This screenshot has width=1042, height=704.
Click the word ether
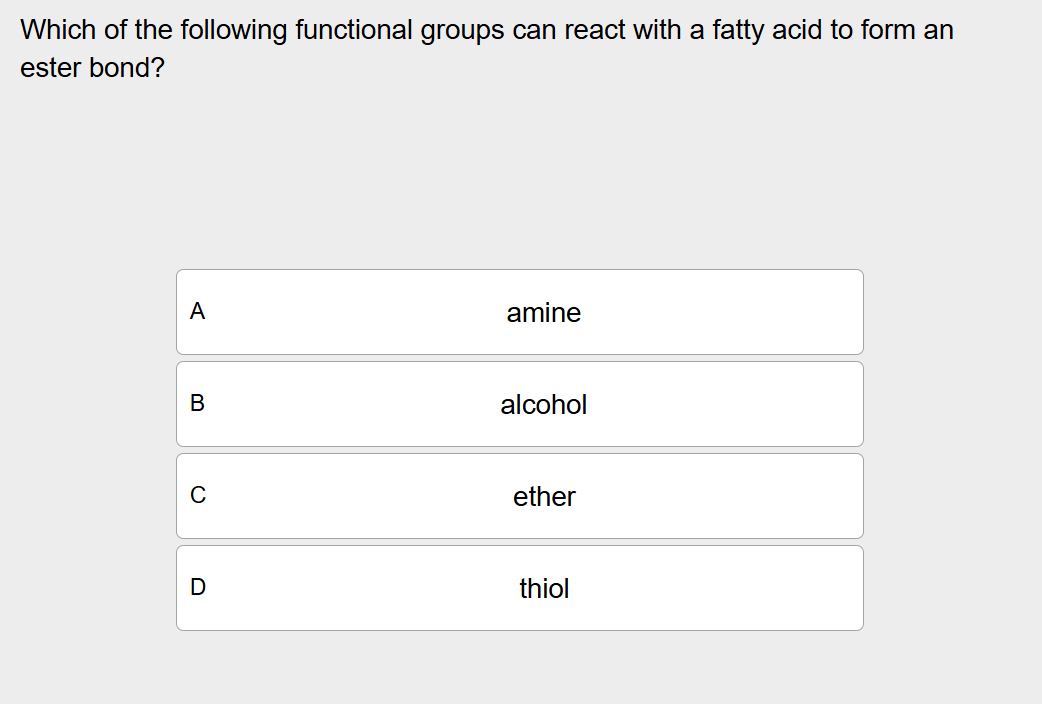(x=544, y=497)
